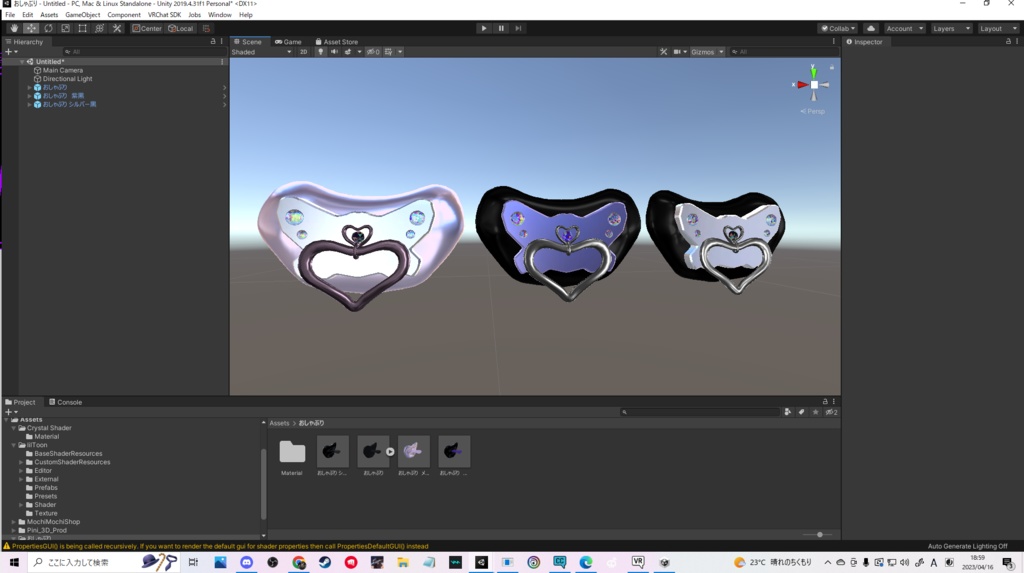This screenshot has width=1024, height=573.
Task: Open the Window menu
Action: 219,14
